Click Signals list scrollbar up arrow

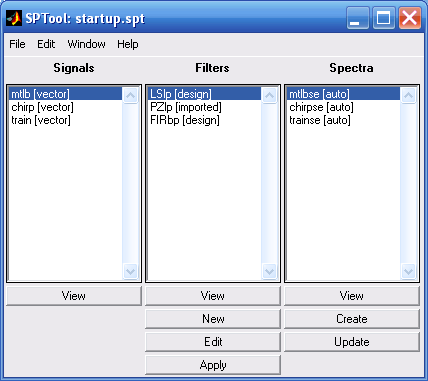130,96
